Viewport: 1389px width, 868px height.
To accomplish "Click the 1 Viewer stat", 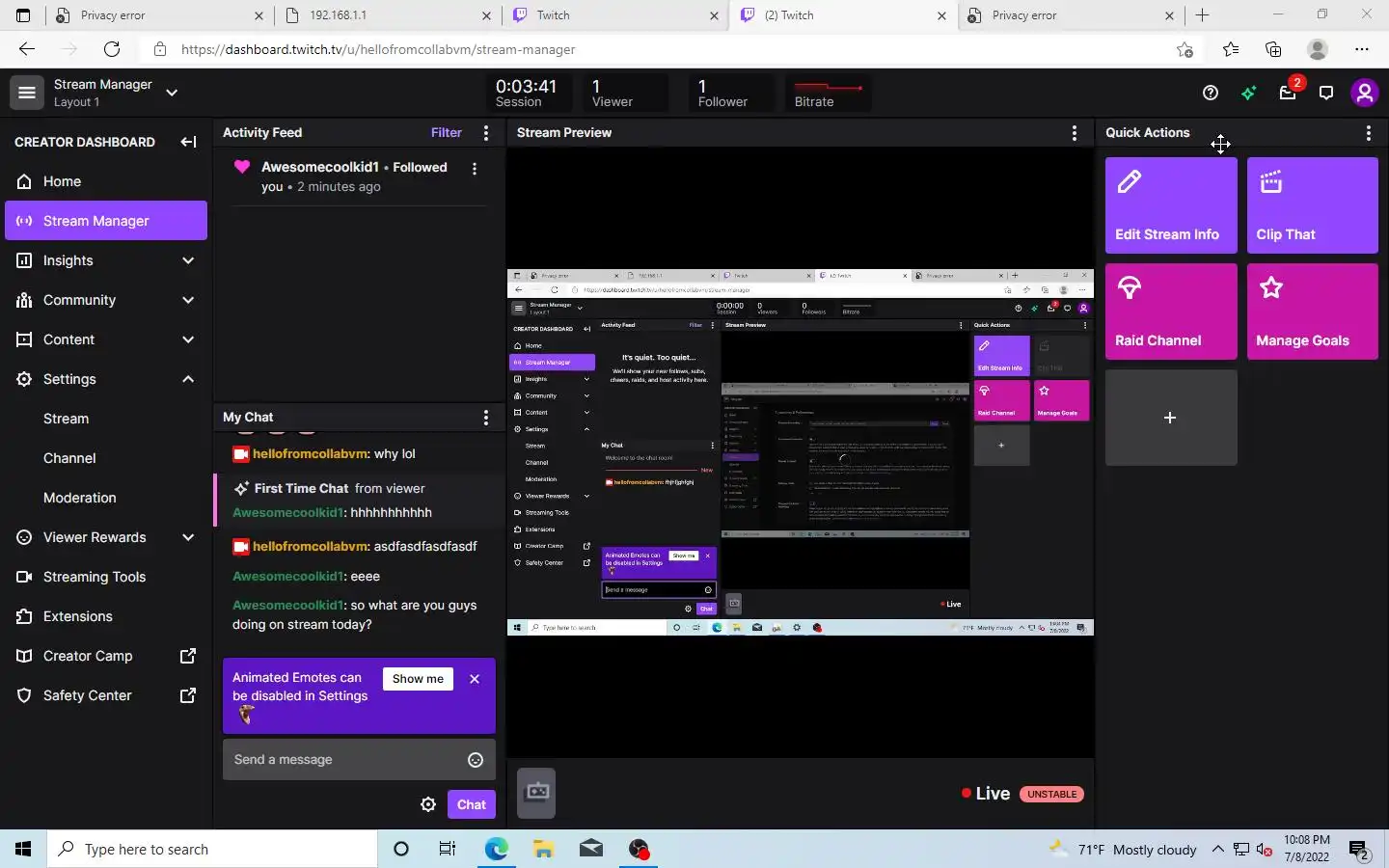I will click(x=625, y=93).
